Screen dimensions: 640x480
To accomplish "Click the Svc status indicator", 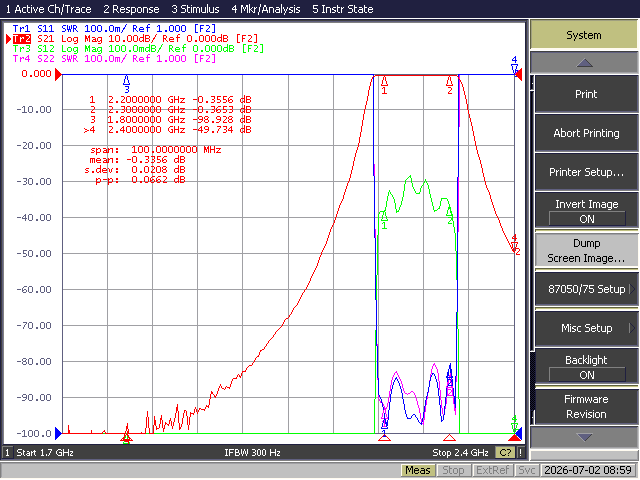I will point(527,470).
